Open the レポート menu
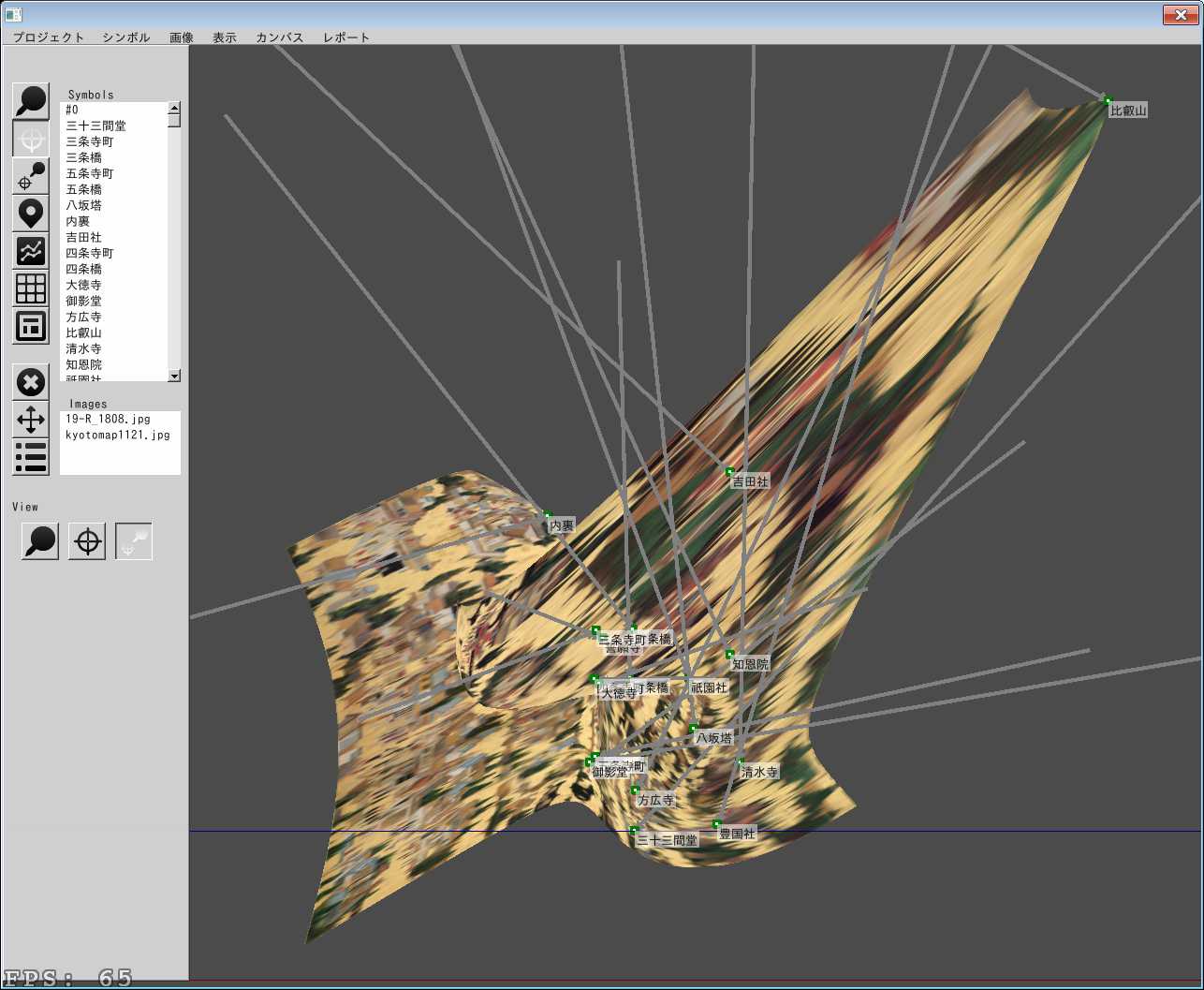The width and height of the screenshot is (1204, 990). (x=346, y=37)
